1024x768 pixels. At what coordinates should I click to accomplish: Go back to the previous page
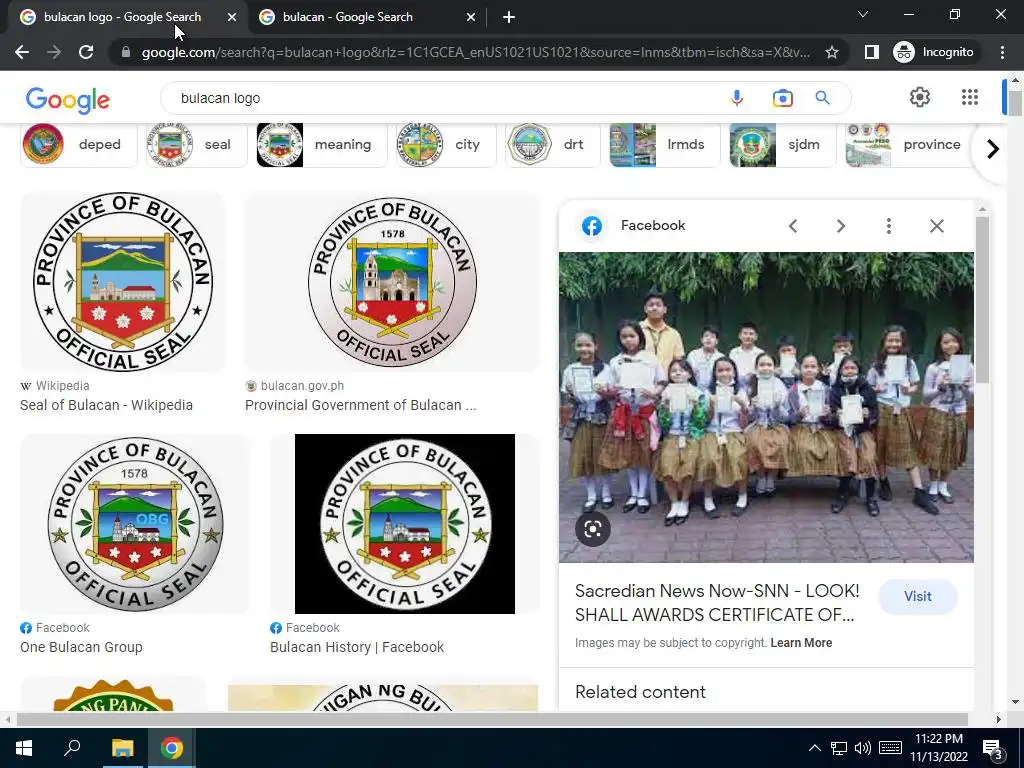[22, 52]
